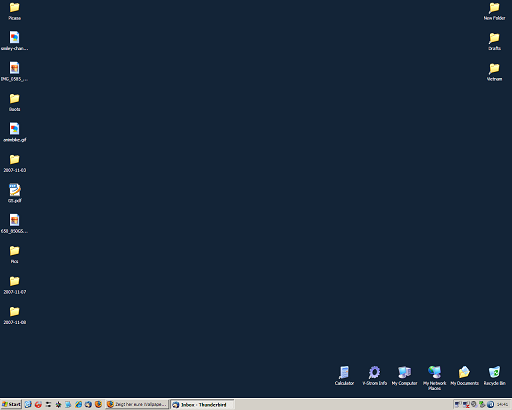The height and width of the screenshot is (410, 512).
Task: Click the system tray clock
Action: 502,405
